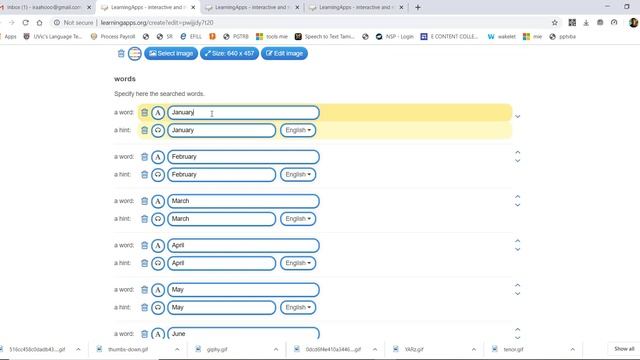Delete the selected image with the trash icon
The height and width of the screenshot is (360, 640).
(121, 53)
